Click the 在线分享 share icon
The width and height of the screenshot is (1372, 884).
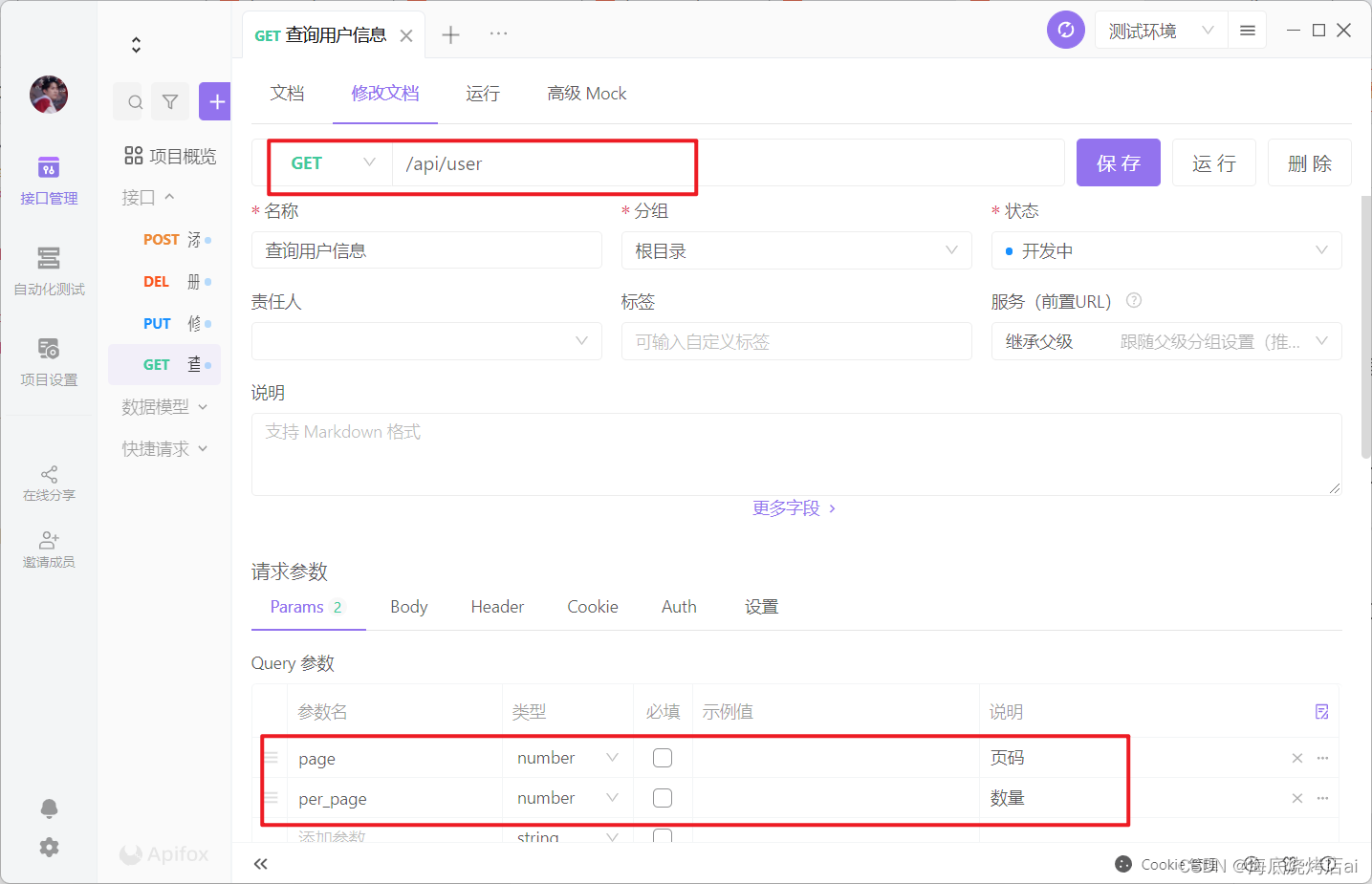(49, 474)
